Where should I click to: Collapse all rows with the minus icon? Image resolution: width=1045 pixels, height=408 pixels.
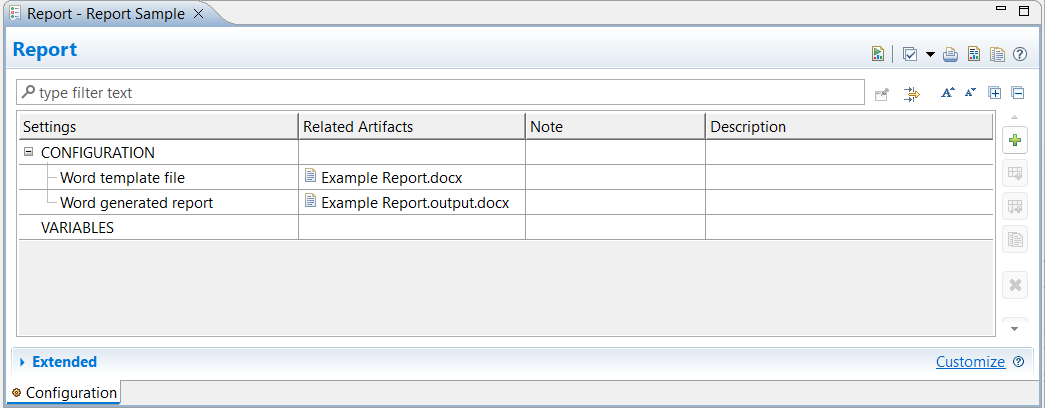click(1018, 93)
